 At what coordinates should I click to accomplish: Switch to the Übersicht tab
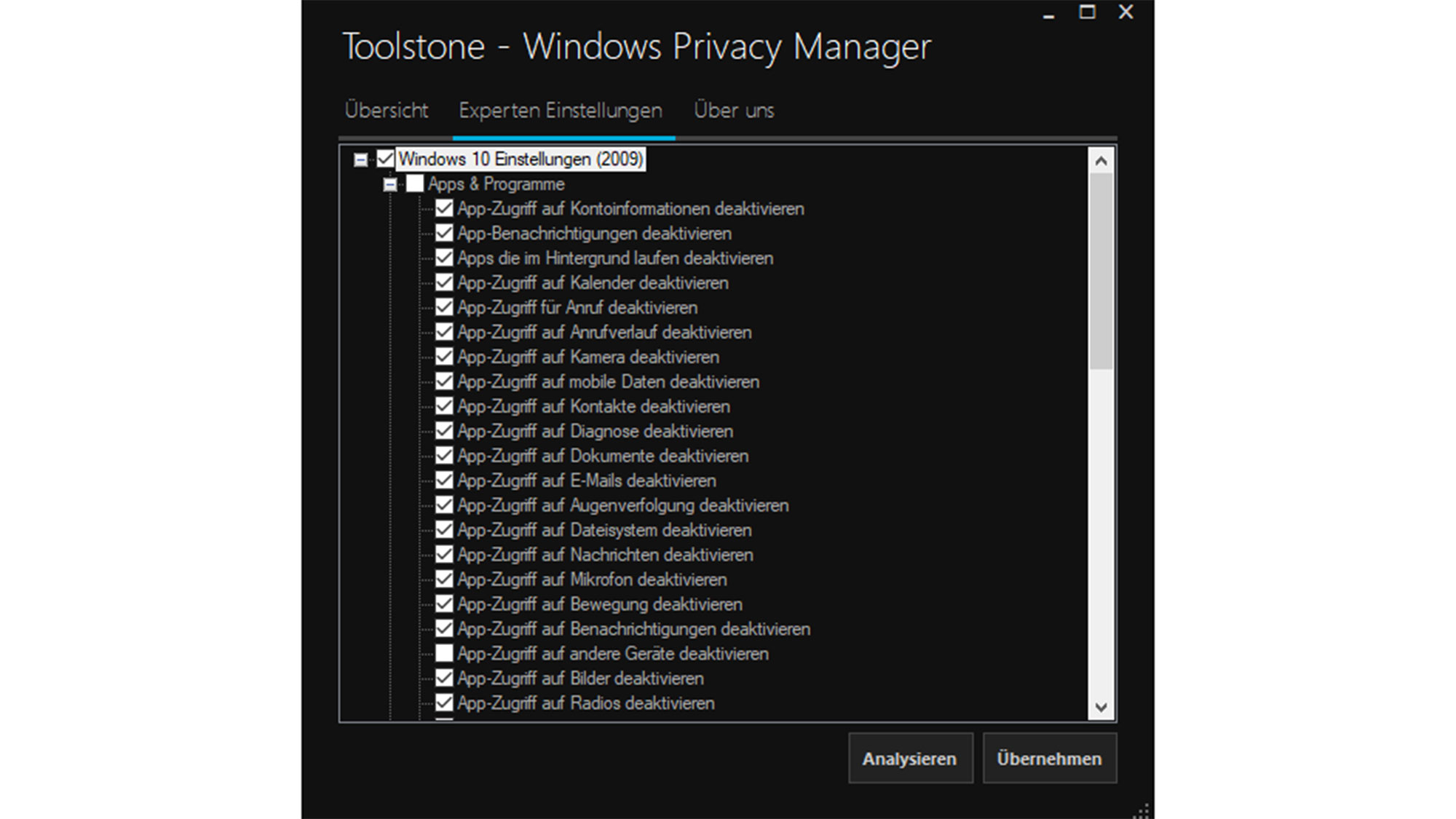tap(387, 111)
